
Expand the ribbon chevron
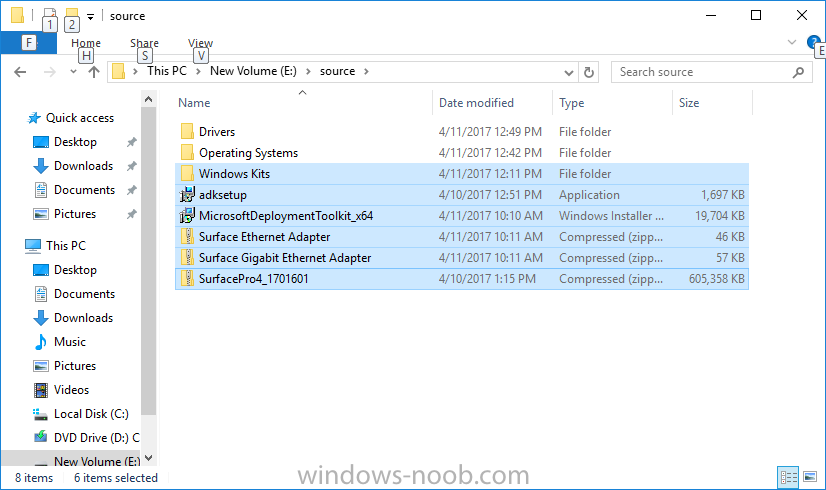[x=791, y=42]
